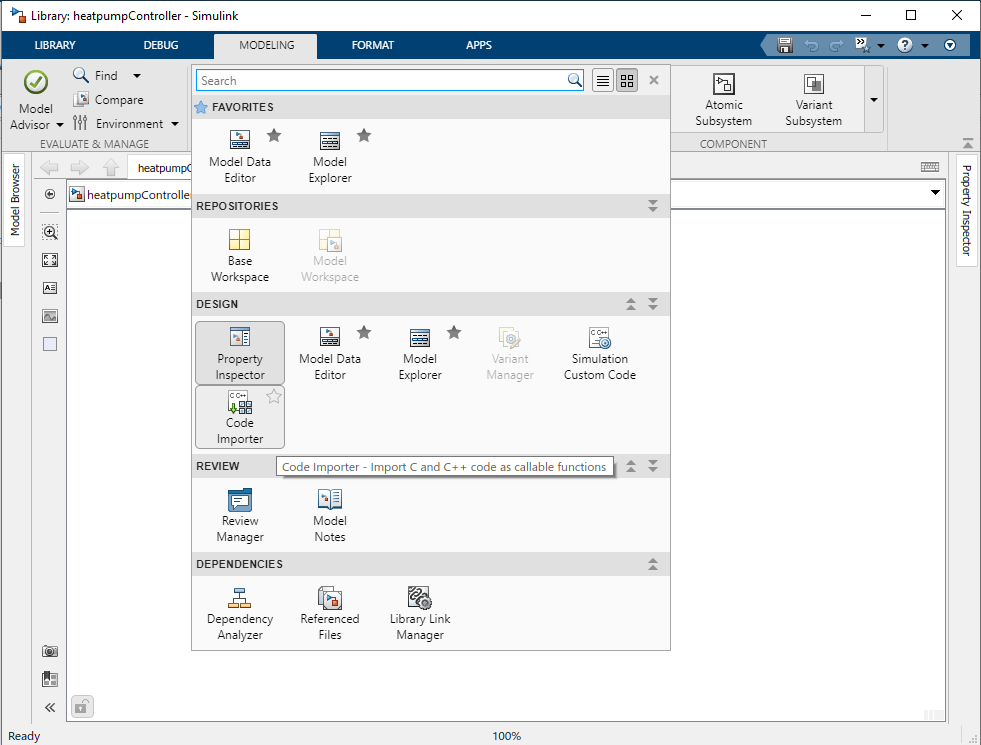Switch to the DEBUG tab
Image resolution: width=981 pixels, height=745 pixels.
point(161,45)
